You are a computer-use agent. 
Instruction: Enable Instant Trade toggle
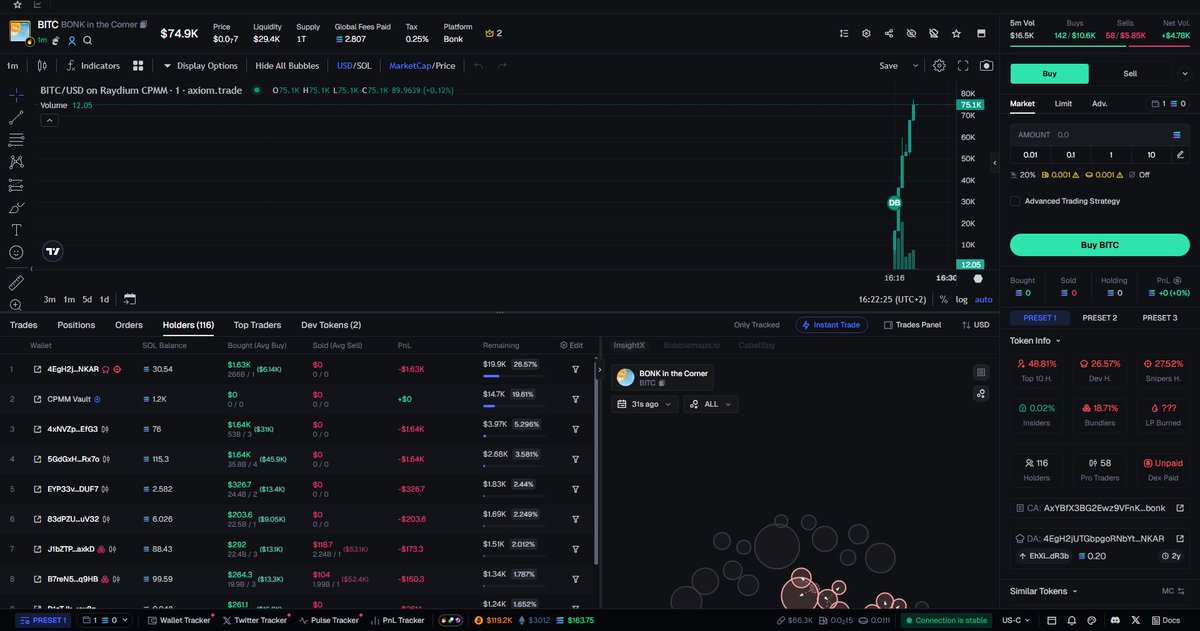[831, 325]
